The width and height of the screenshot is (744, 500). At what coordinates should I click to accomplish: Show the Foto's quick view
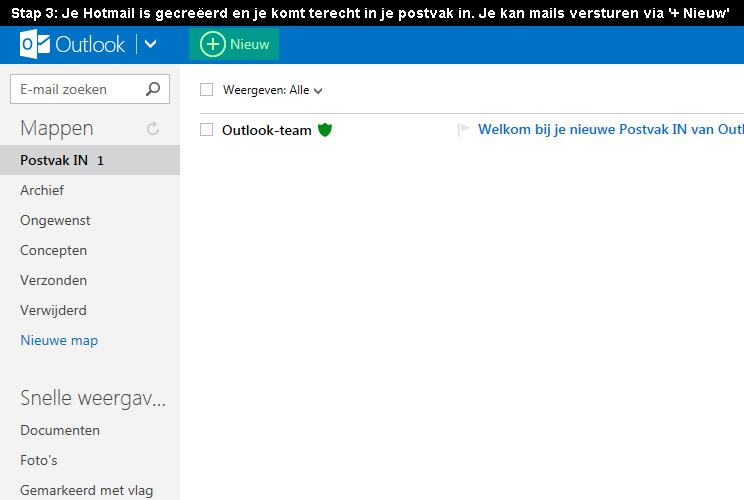coord(38,460)
